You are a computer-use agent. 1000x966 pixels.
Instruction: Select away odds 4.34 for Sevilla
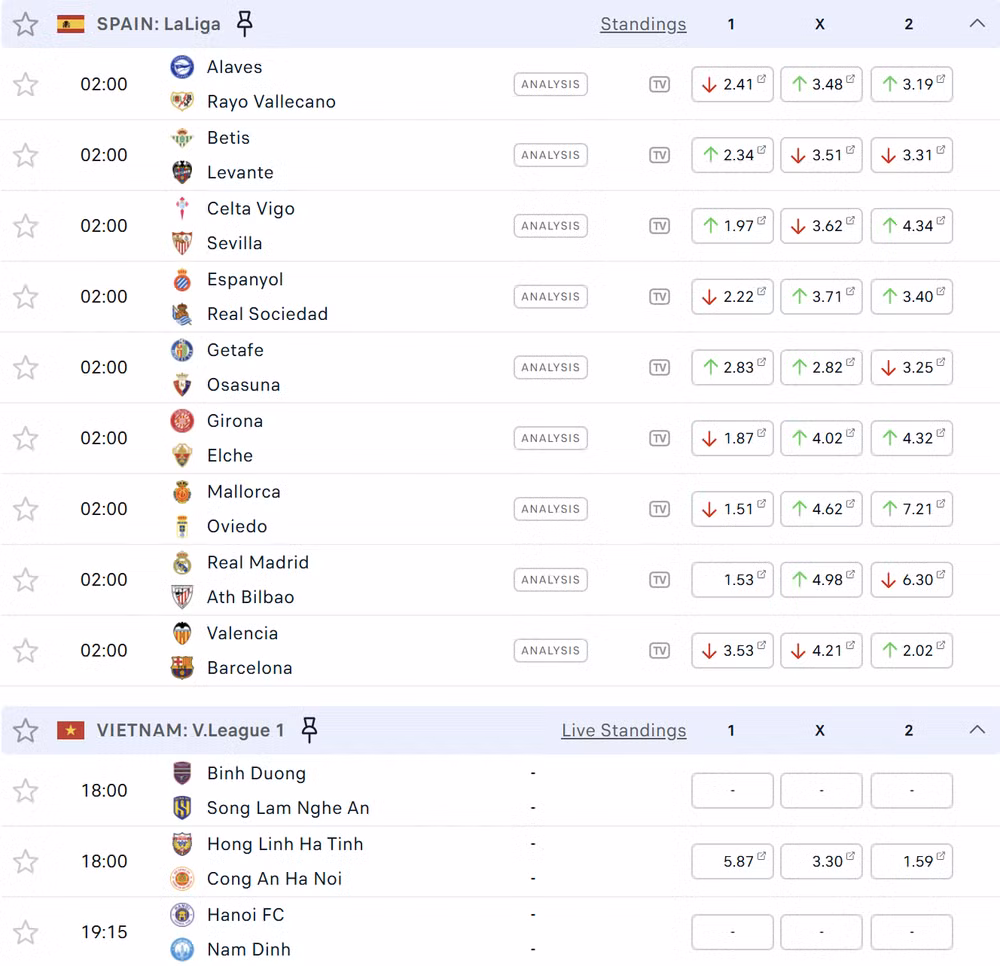click(911, 226)
